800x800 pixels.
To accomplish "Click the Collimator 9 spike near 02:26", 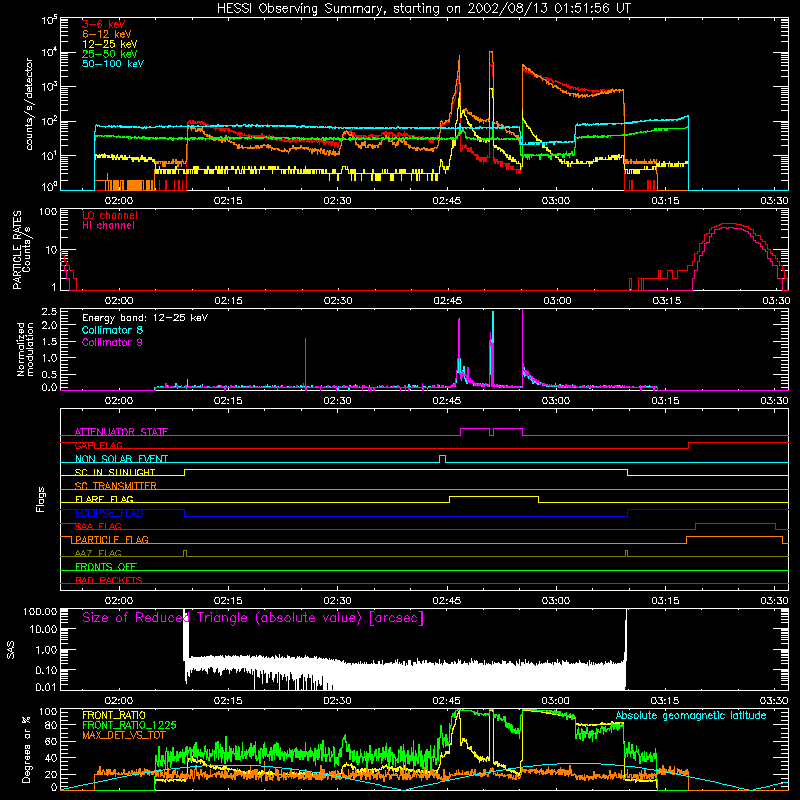I will point(306,363).
